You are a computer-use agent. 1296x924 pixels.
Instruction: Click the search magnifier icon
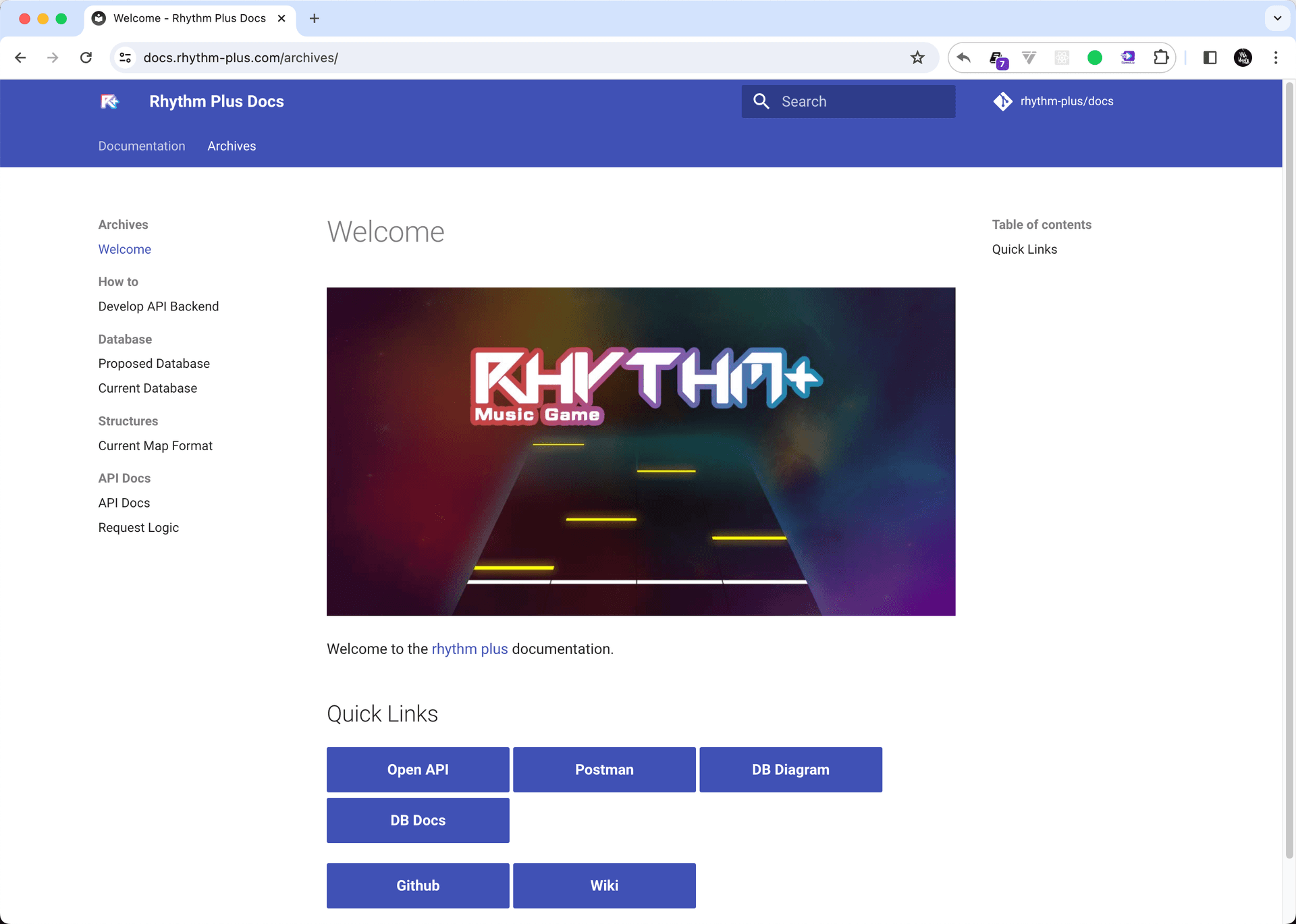tap(761, 101)
